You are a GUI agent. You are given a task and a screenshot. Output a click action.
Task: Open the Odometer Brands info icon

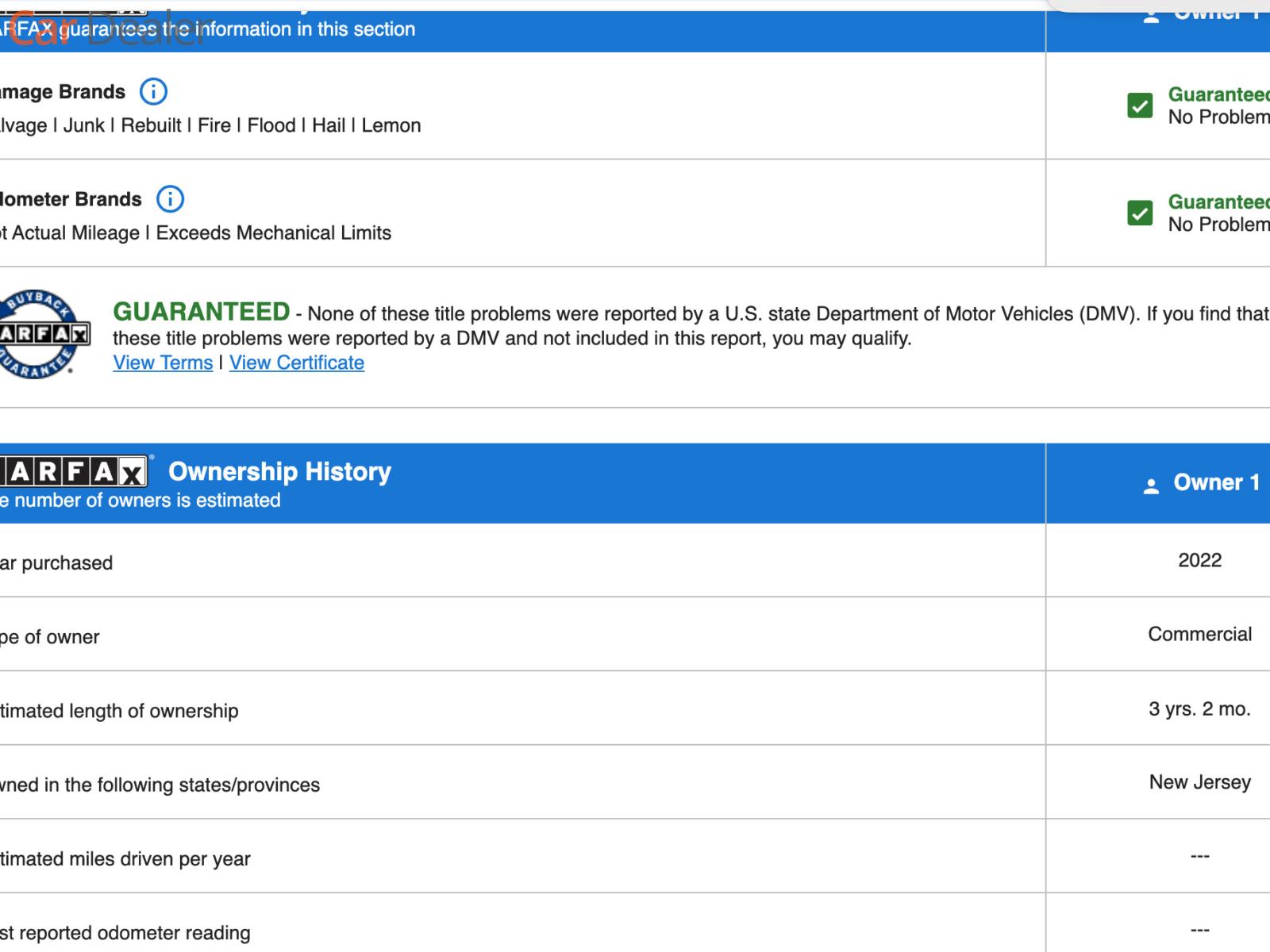pyautogui.click(x=170, y=199)
